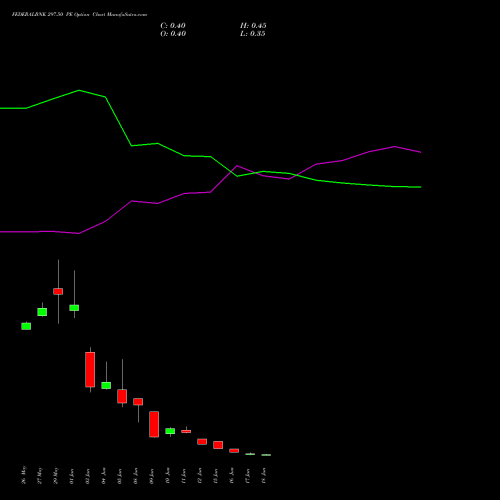The width and height of the screenshot is (500, 500).
Task: Click the 18 Jun date label
Action: tap(264, 476)
